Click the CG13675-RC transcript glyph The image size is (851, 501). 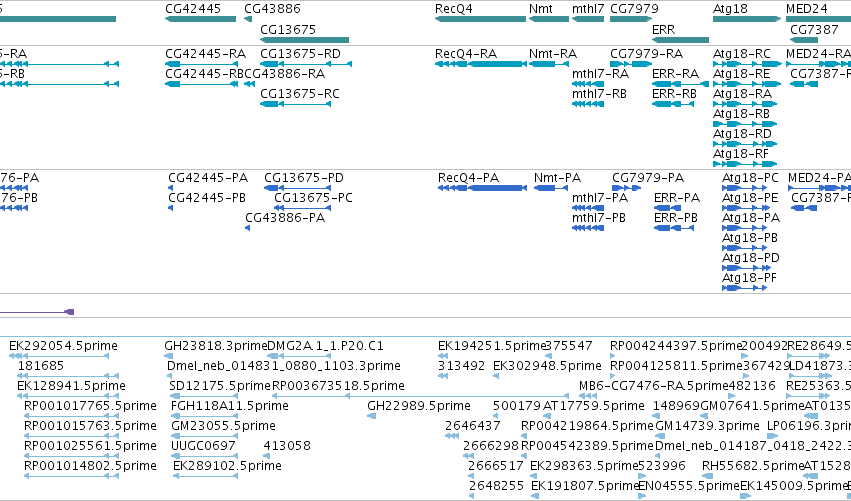click(x=296, y=104)
